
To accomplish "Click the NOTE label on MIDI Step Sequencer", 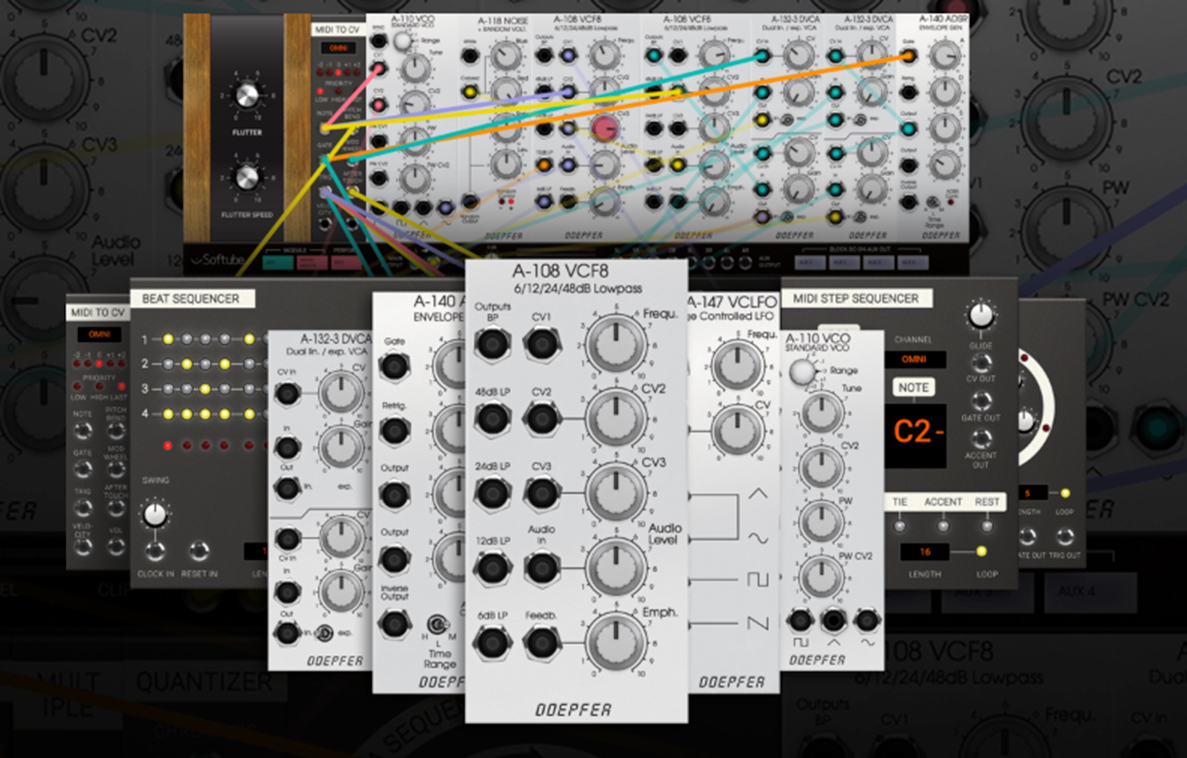I will [912, 387].
